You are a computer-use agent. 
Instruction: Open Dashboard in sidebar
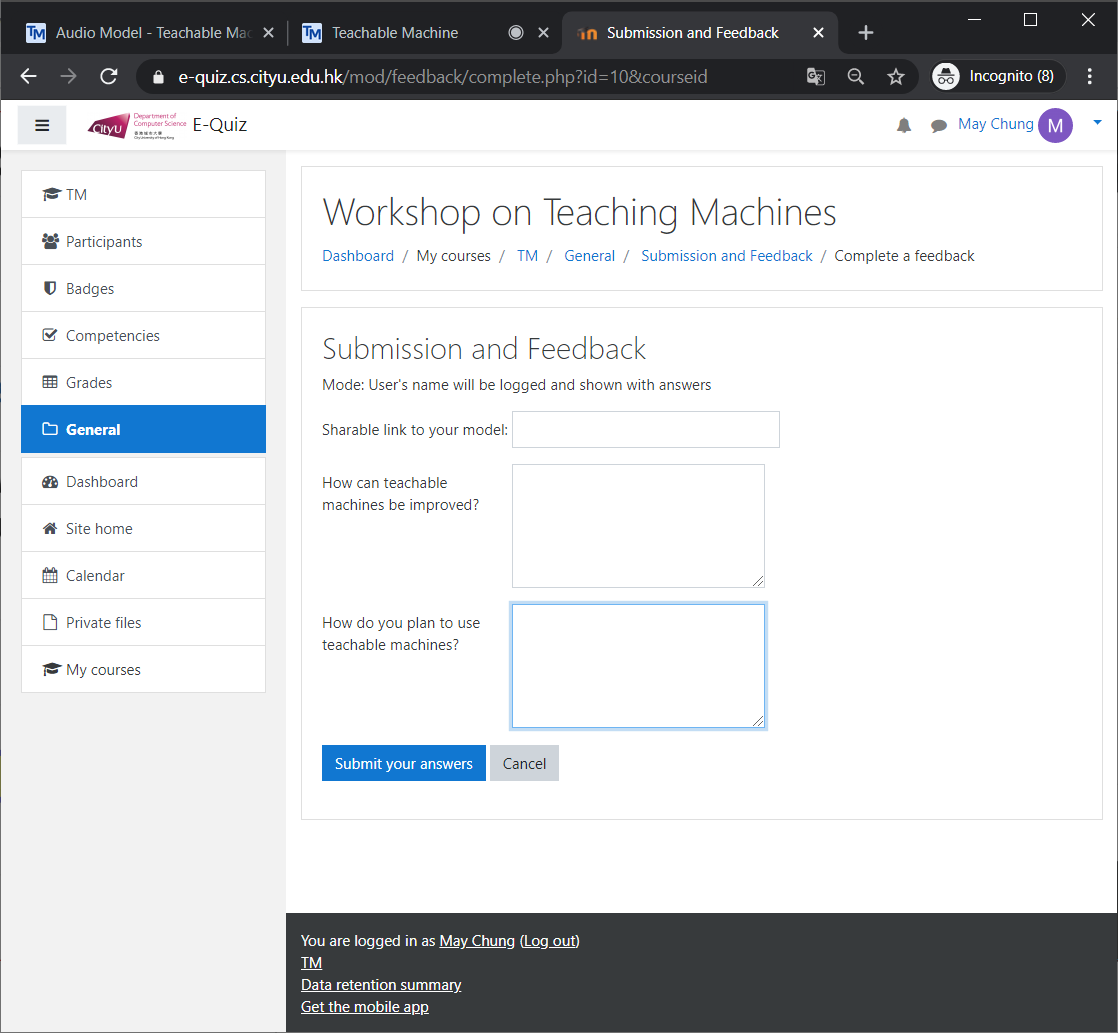(x=143, y=482)
